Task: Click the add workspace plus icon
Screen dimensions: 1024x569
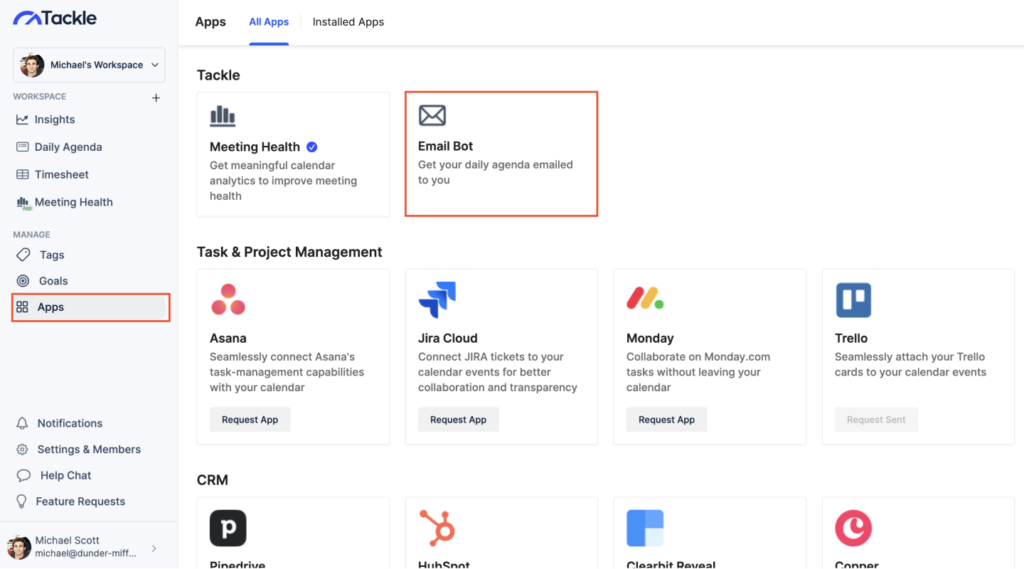Action: coord(156,98)
